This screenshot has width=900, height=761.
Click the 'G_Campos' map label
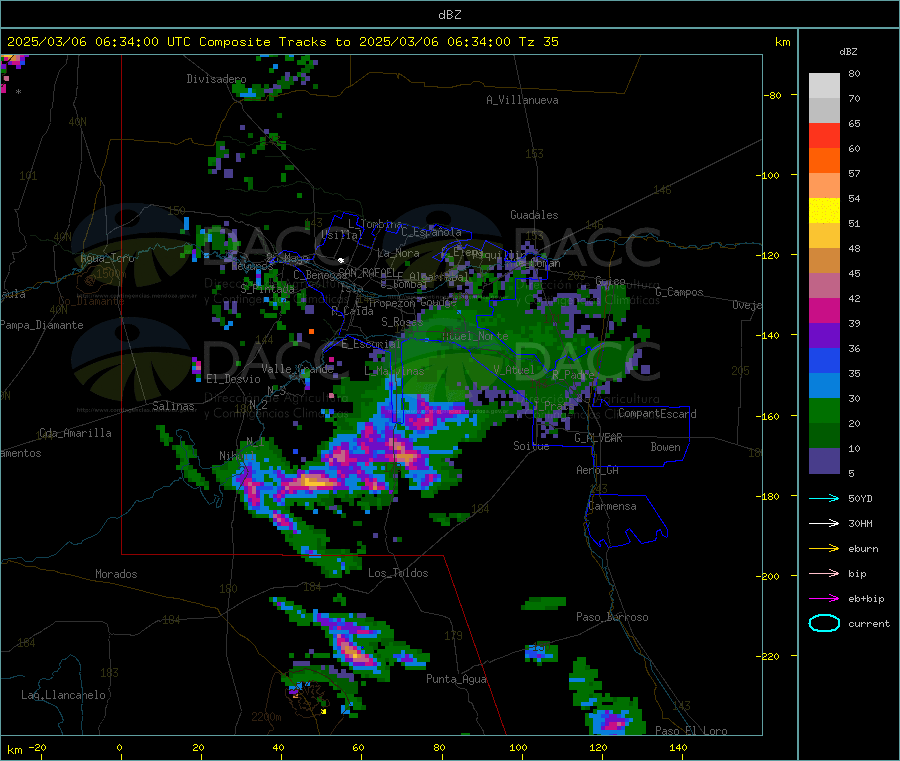tap(679, 292)
